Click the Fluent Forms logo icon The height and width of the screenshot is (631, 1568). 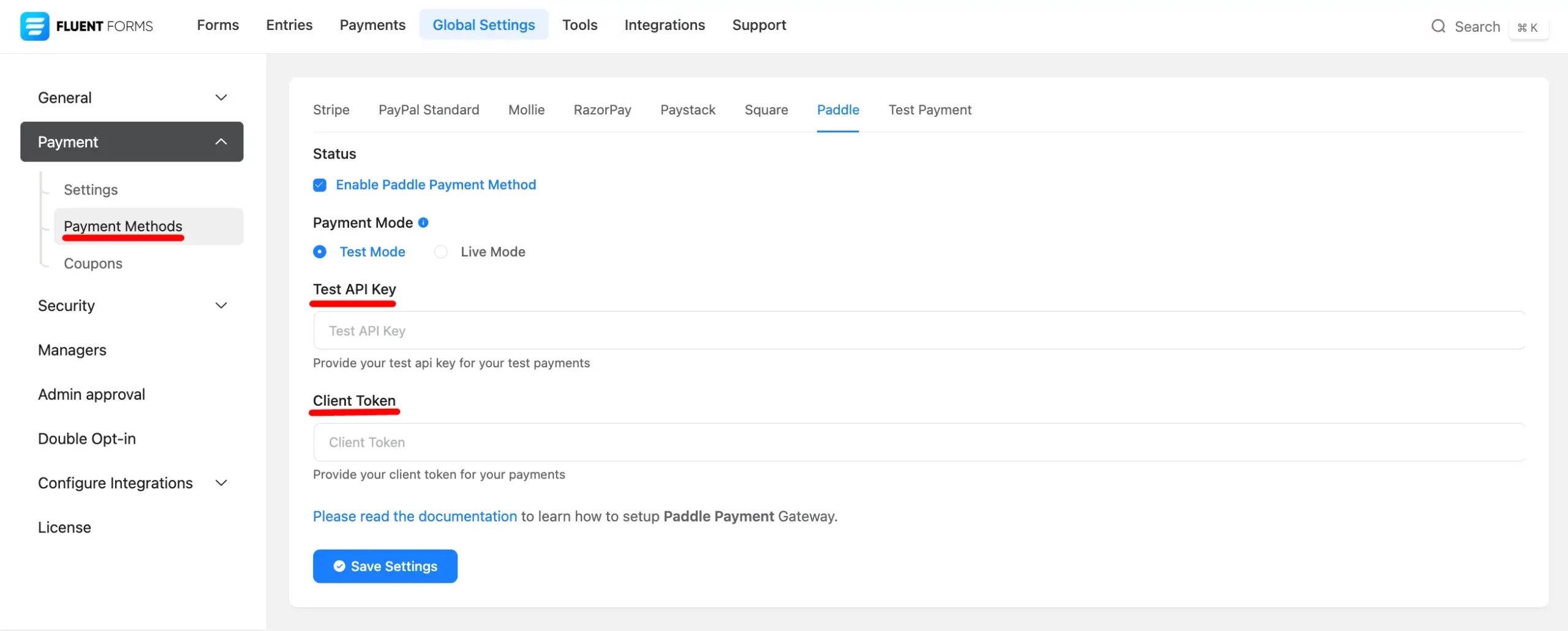point(34,26)
